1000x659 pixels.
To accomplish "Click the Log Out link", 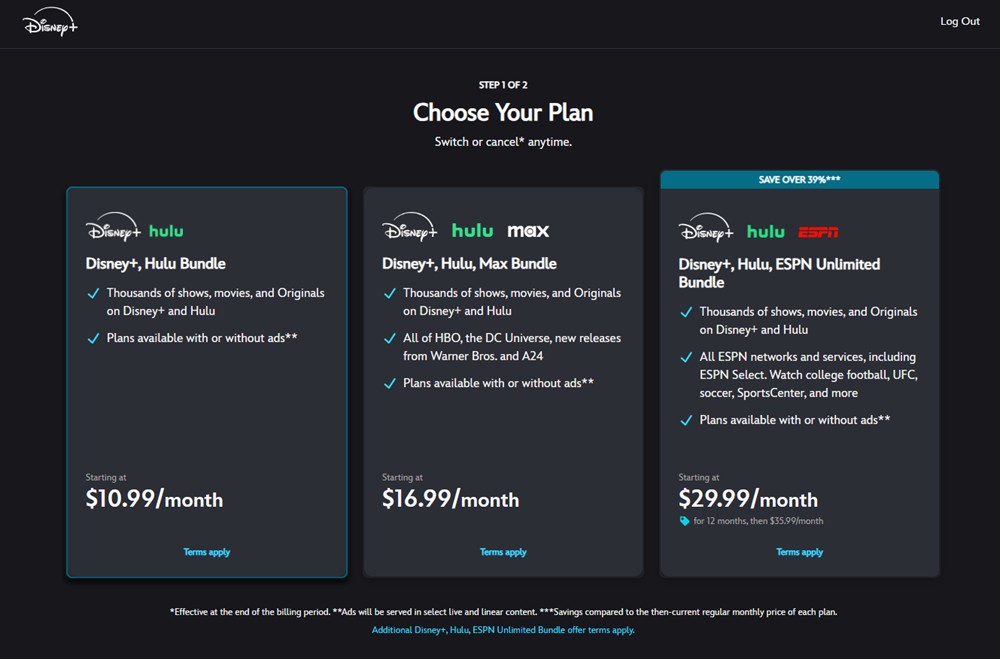I will [x=960, y=21].
